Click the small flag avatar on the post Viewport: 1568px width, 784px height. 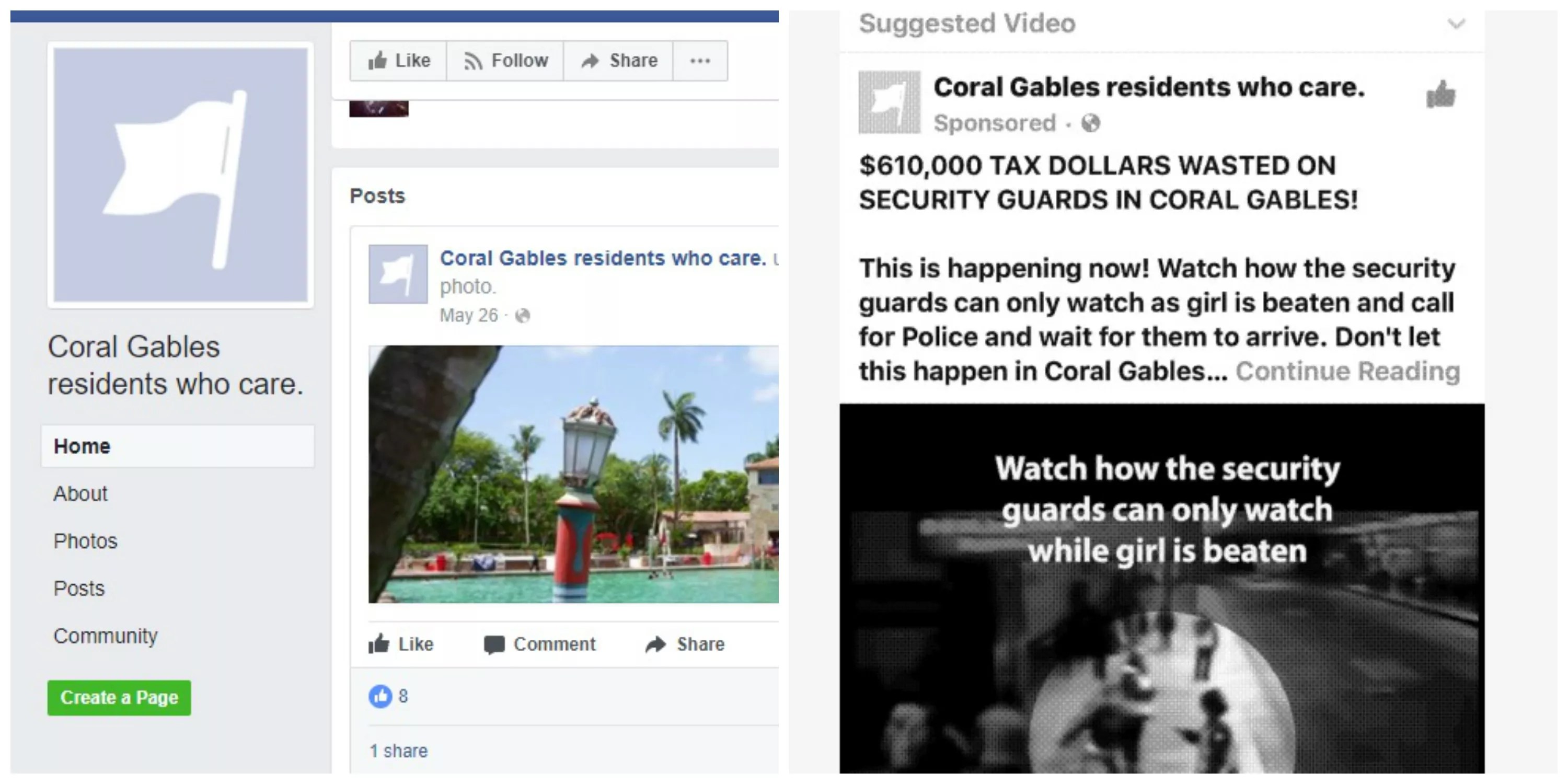pos(398,274)
